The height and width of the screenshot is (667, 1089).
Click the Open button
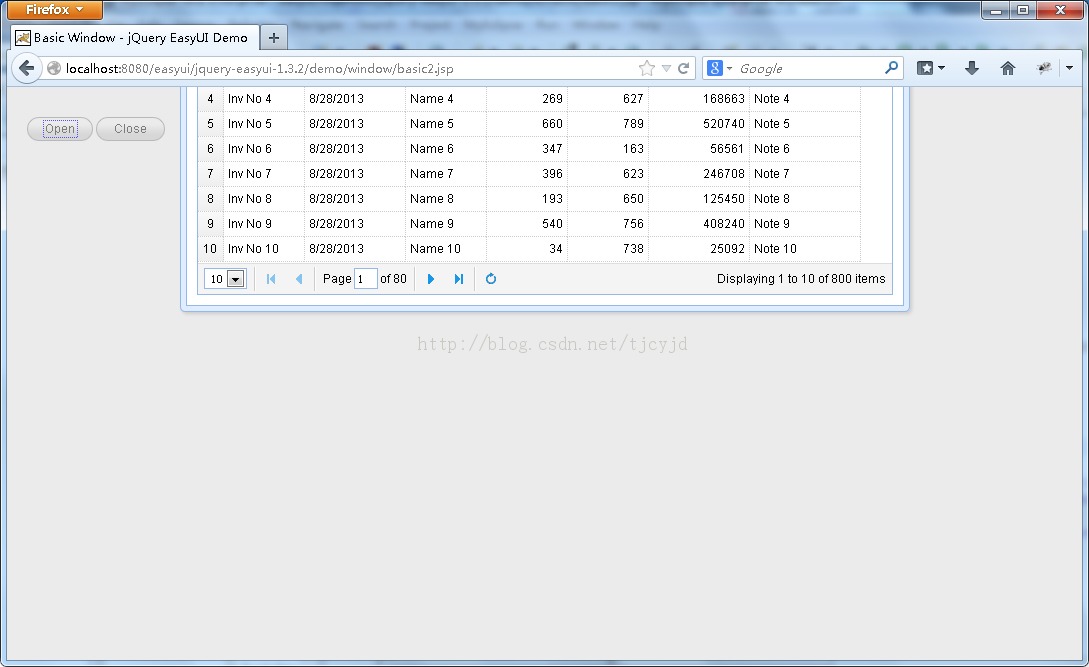60,129
